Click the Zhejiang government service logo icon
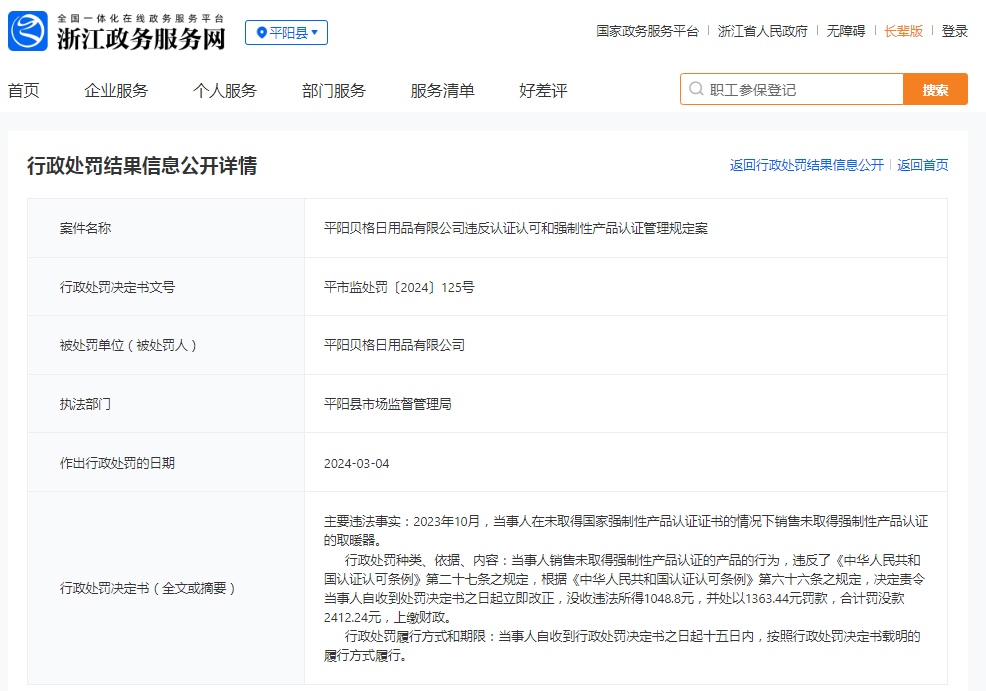The width and height of the screenshot is (986, 691). pyautogui.click(x=28, y=31)
